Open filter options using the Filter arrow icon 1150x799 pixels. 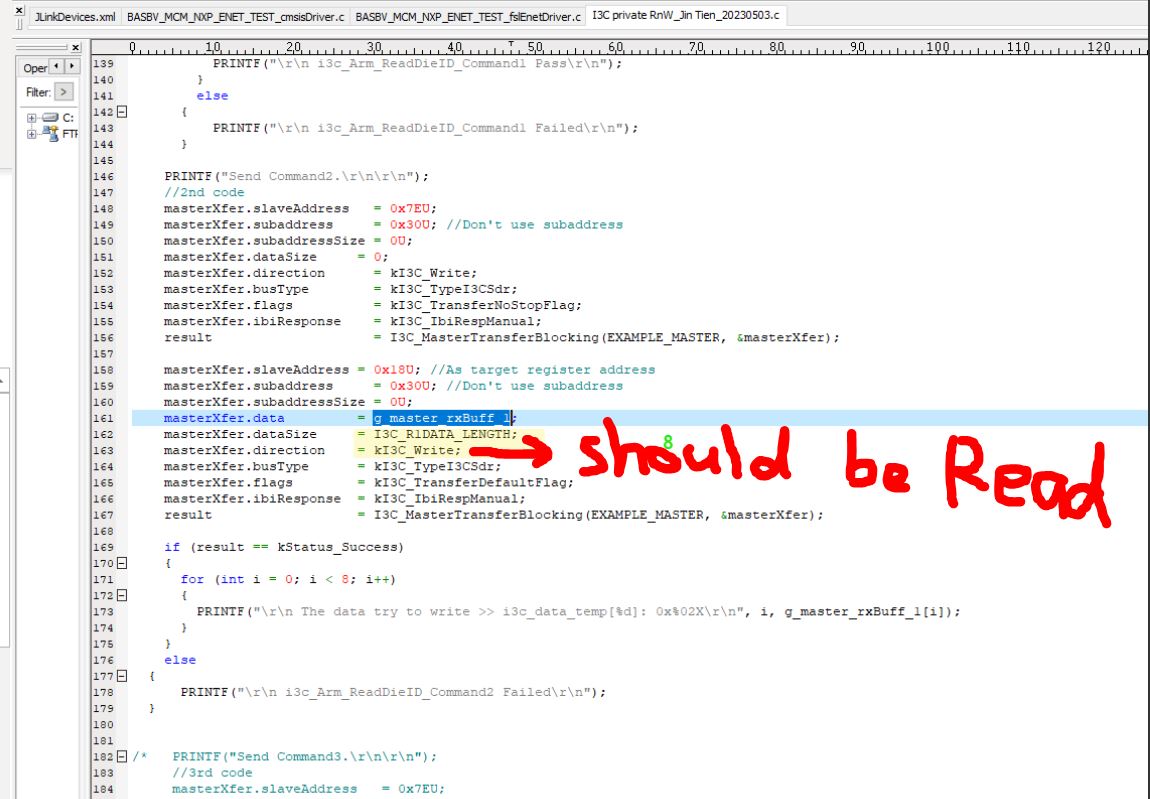click(x=64, y=92)
